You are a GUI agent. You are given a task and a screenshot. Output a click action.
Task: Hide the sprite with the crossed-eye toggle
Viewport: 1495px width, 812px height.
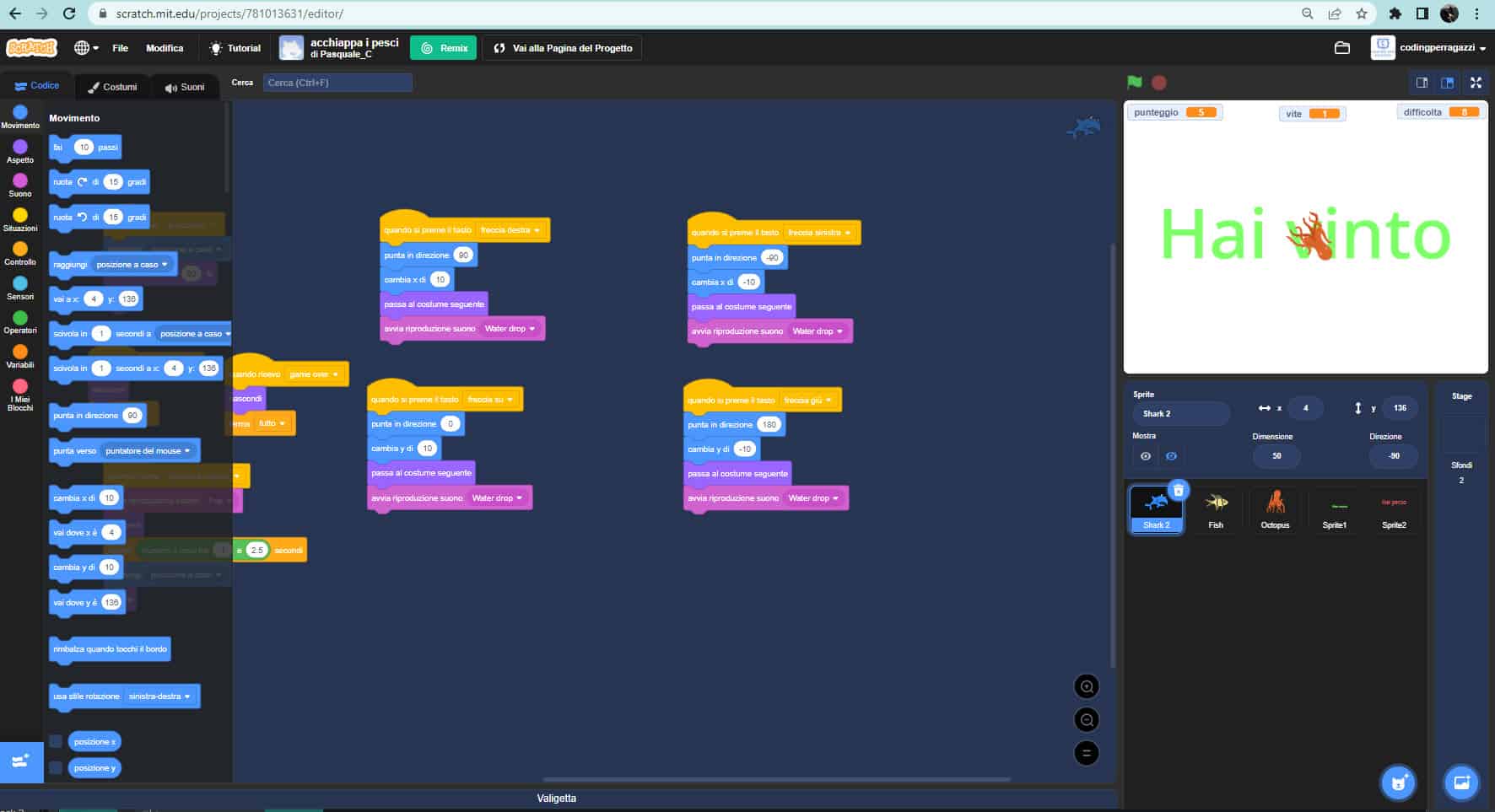point(1171,456)
